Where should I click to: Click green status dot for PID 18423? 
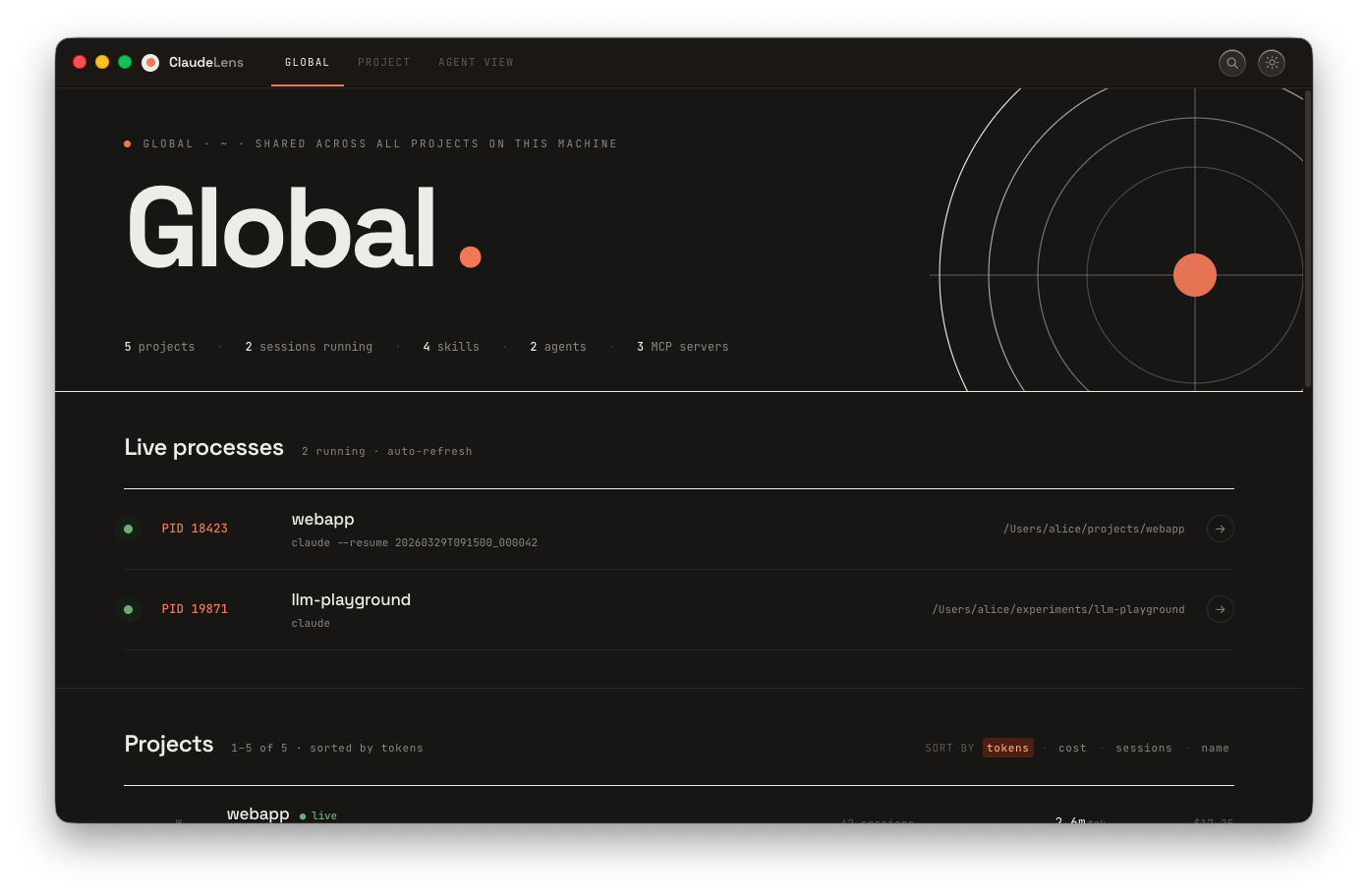[x=128, y=529]
